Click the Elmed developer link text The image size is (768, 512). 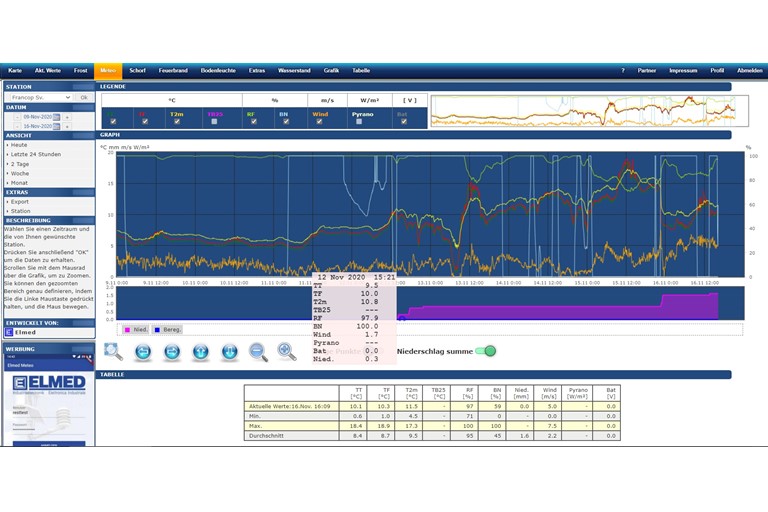tap(25, 332)
